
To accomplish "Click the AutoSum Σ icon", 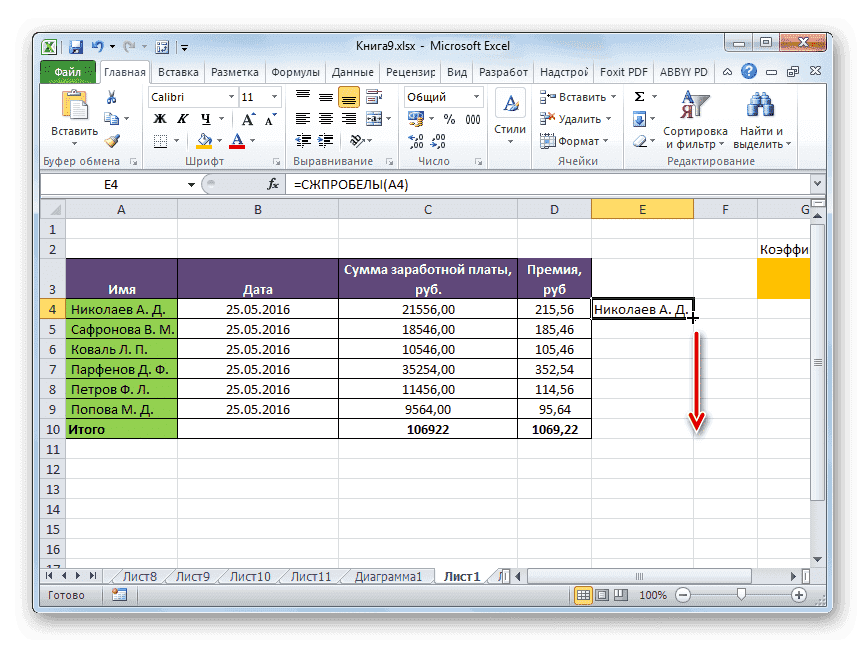I will (637, 97).
